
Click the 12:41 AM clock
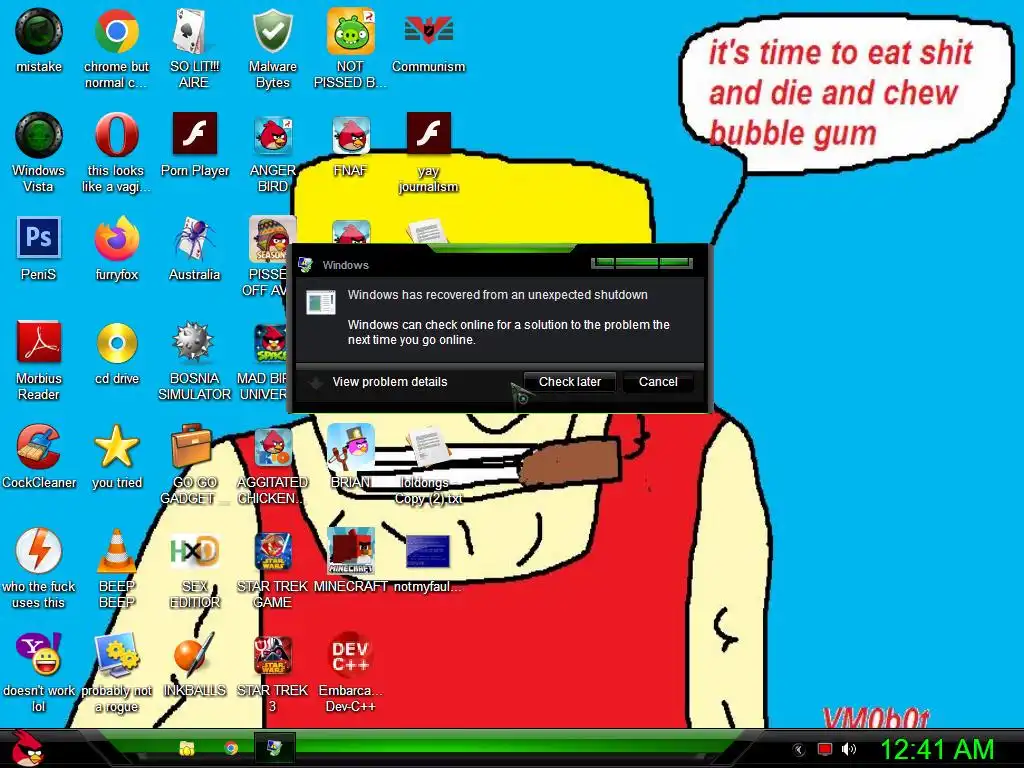pos(936,749)
